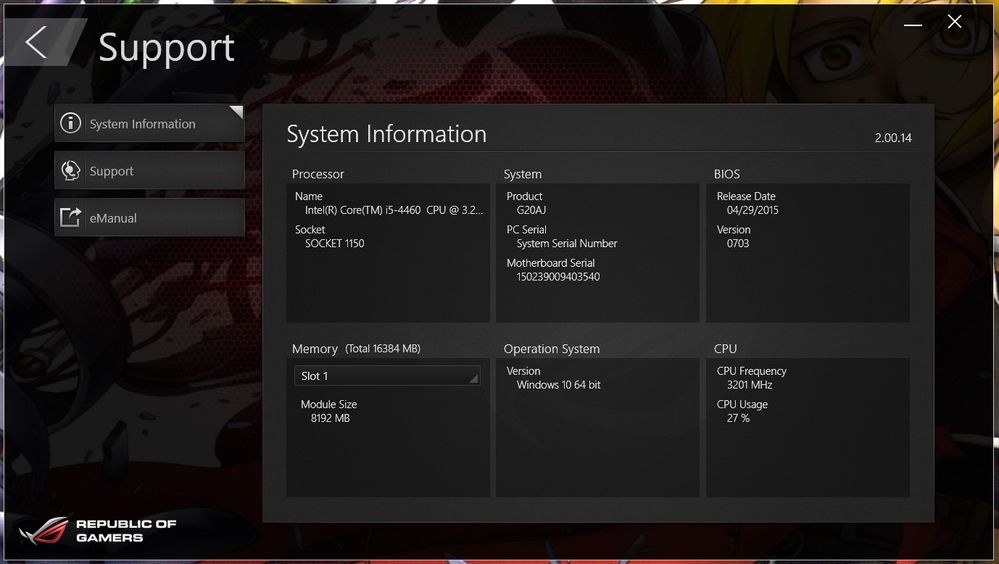Open the System Information sidebar tab
Screen dimensions: 999x564
coord(149,123)
